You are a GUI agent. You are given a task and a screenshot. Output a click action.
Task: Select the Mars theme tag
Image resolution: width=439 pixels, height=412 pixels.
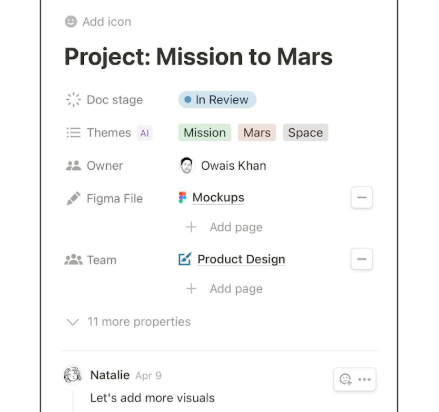coord(257,133)
